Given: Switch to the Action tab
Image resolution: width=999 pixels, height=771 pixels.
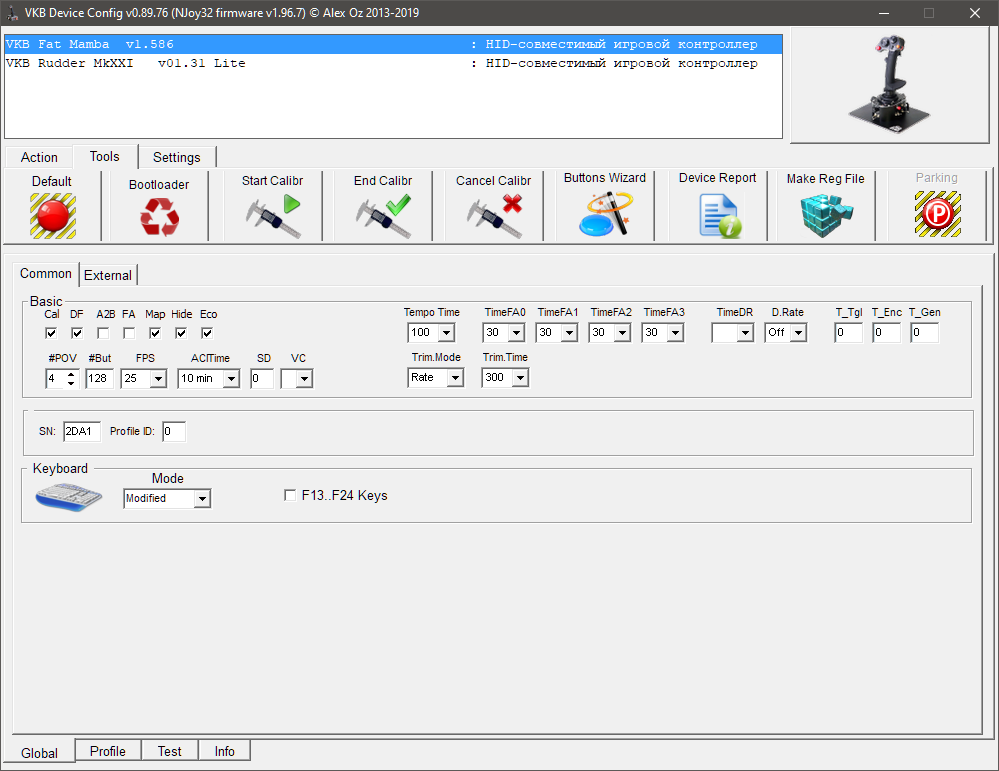Looking at the screenshot, I should click(x=39, y=157).
